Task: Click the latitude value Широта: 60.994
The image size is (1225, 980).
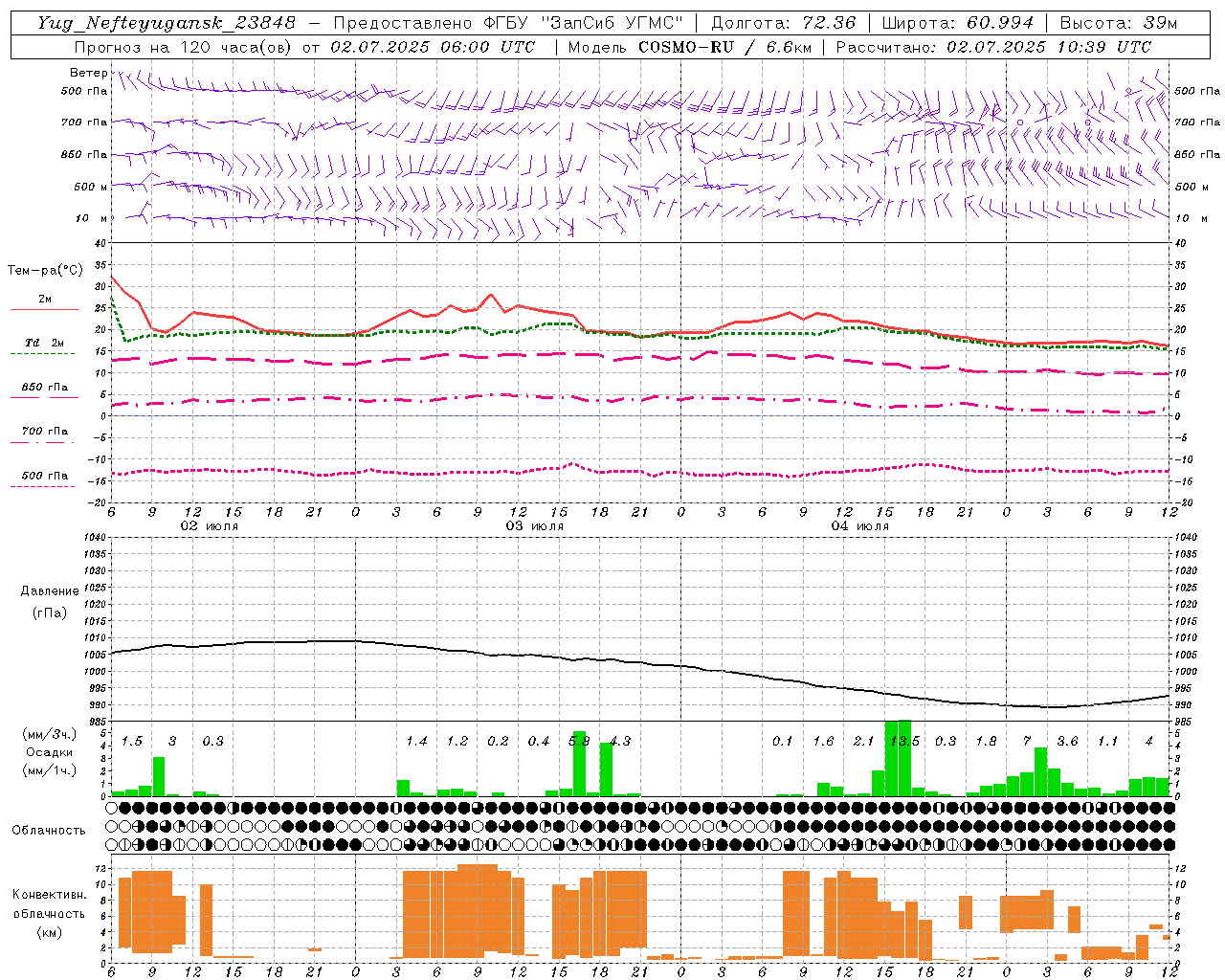Action: pos(957,23)
